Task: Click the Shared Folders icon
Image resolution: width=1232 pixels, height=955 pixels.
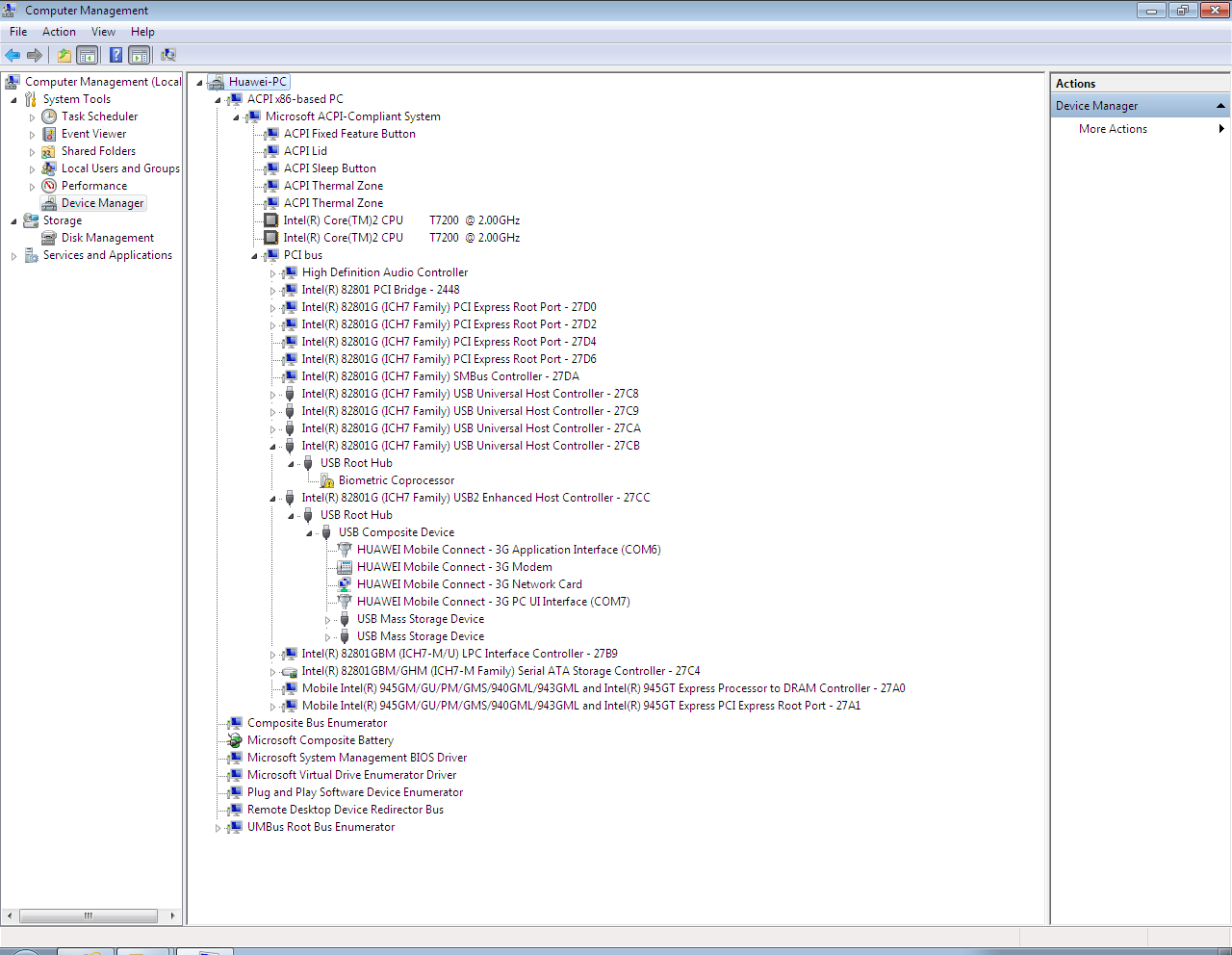Action: point(49,151)
